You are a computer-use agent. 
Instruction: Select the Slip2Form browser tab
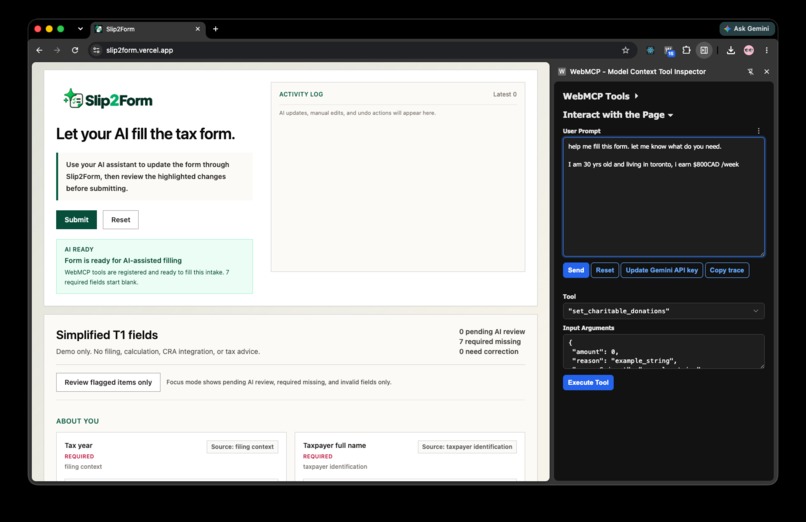coord(148,29)
